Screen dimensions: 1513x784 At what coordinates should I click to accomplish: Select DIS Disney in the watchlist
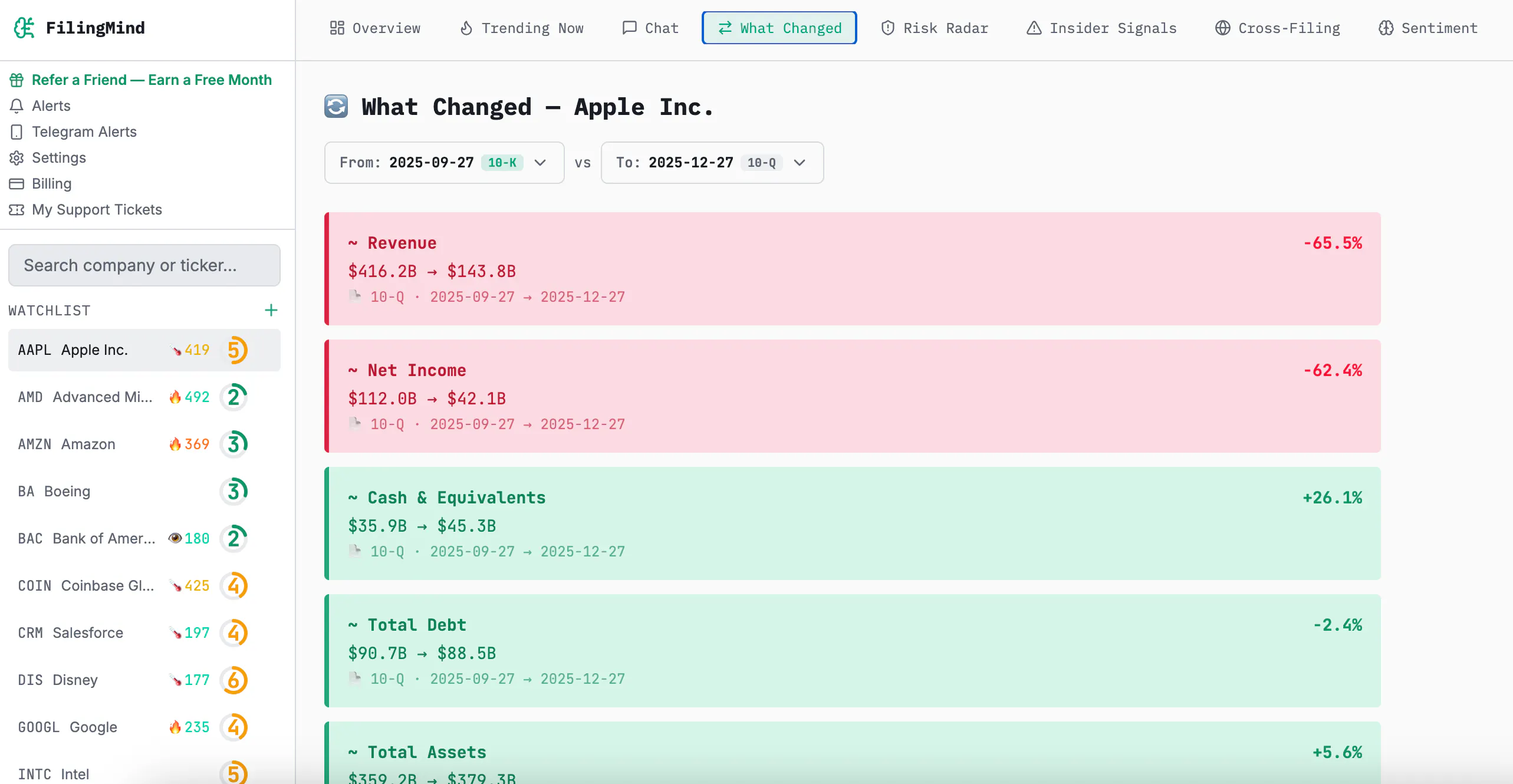pos(144,680)
